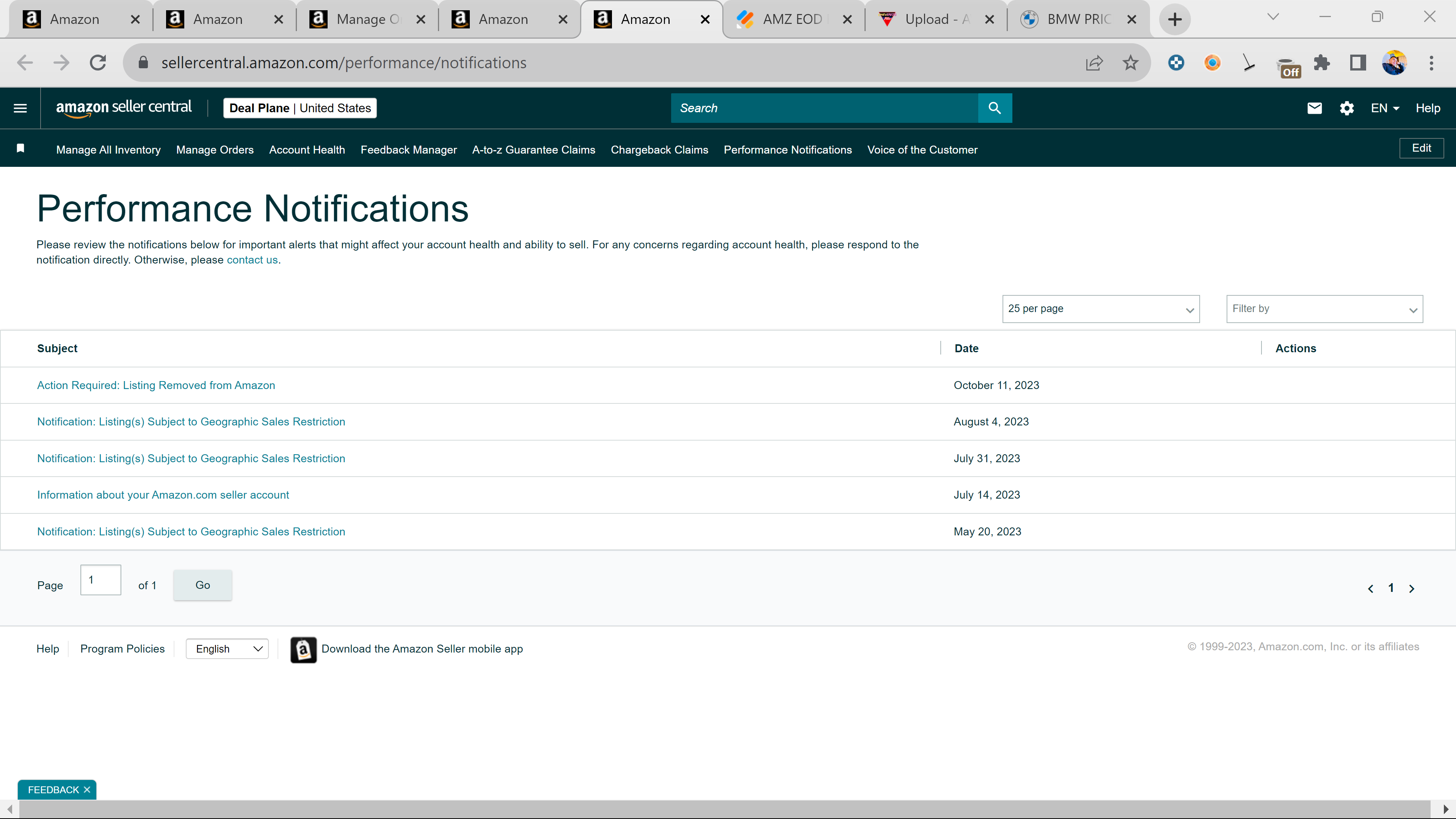Open the blue plus extension icon
This screenshot has width=1456, height=819.
coord(1176,63)
